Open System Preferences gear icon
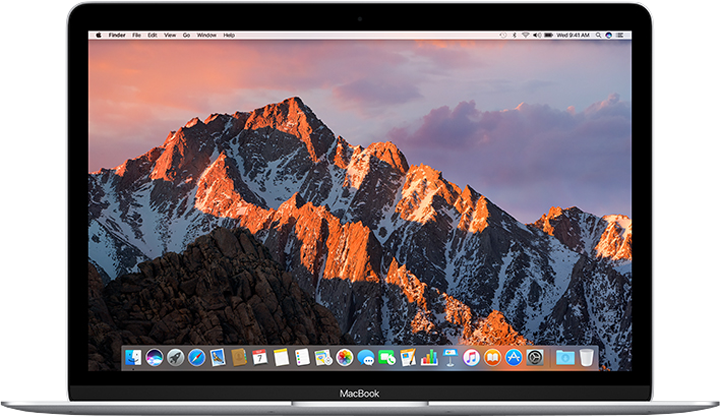The width and height of the screenshot is (720, 416). pyautogui.click(x=535, y=357)
